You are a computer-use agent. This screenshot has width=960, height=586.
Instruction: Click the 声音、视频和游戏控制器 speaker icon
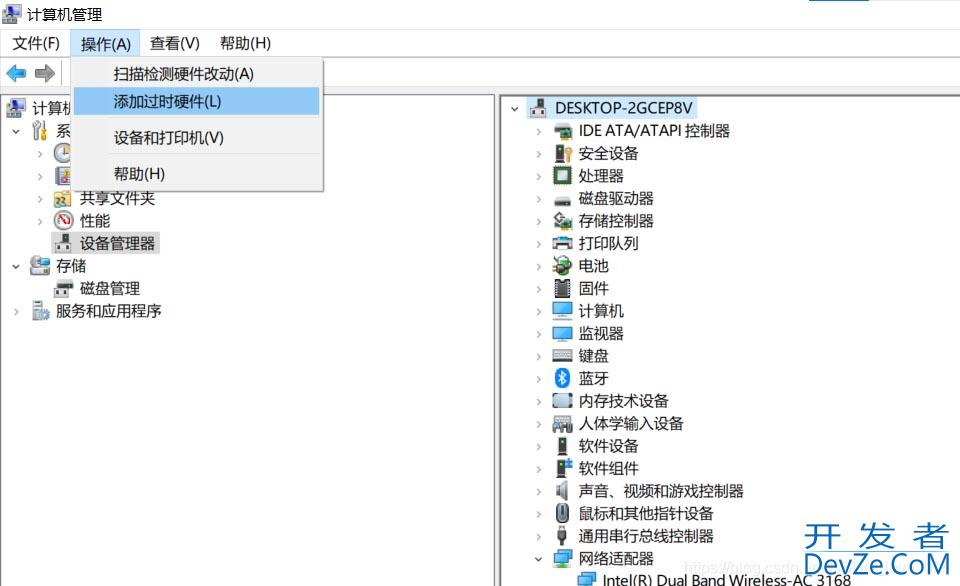click(x=562, y=491)
